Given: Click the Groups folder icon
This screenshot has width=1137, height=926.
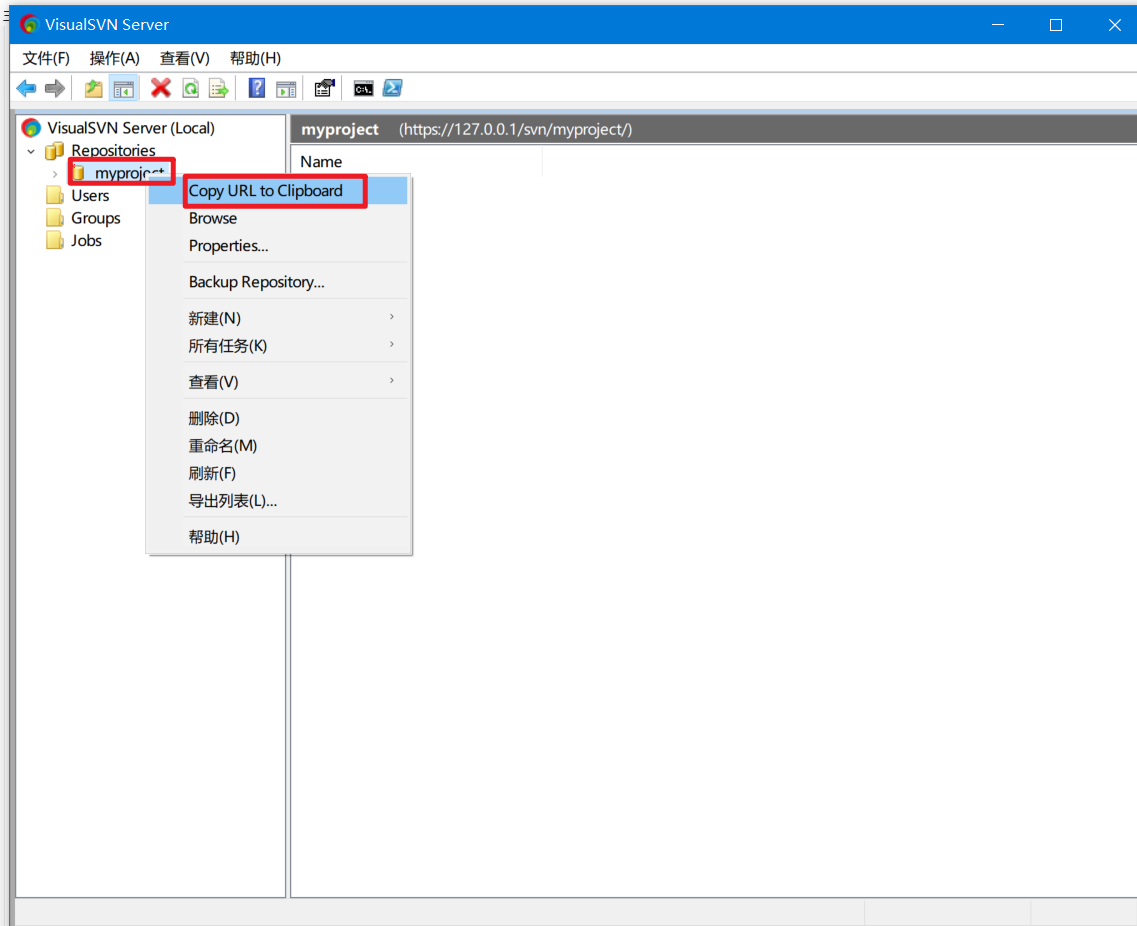Looking at the screenshot, I should (x=55, y=218).
